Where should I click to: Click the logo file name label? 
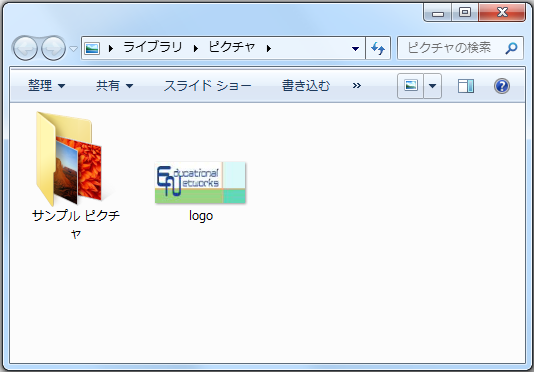point(201,216)
